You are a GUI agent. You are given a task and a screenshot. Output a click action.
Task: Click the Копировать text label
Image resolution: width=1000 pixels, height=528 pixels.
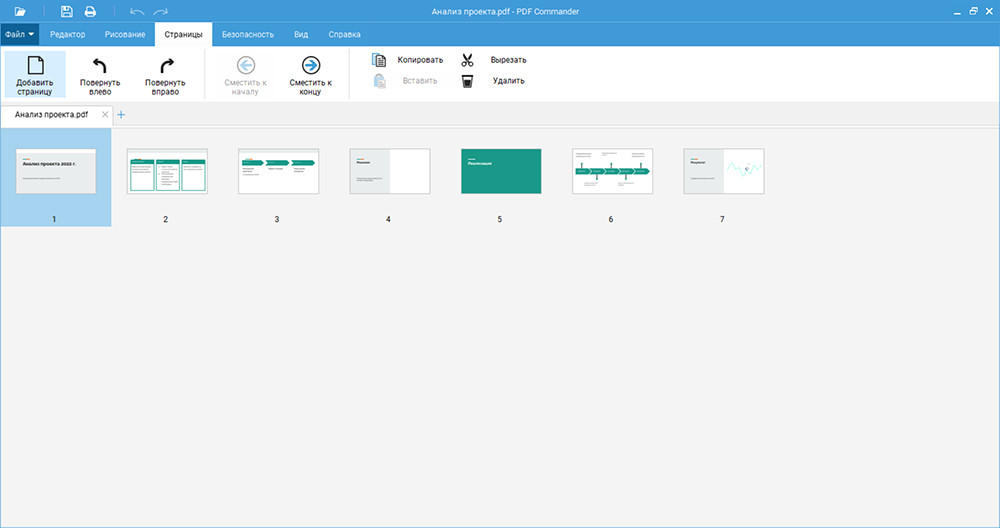pyautogui.click(x=420, y=60)
